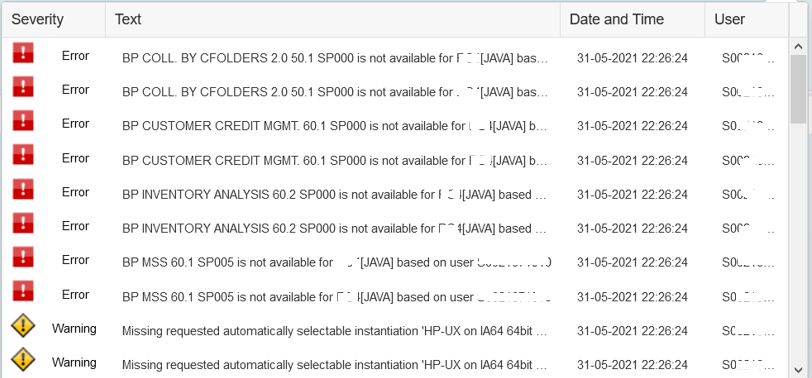Select error icon of first CUSTOMER CREDIT MGMT row
The image size is (812, 378).
coord(23,121)
